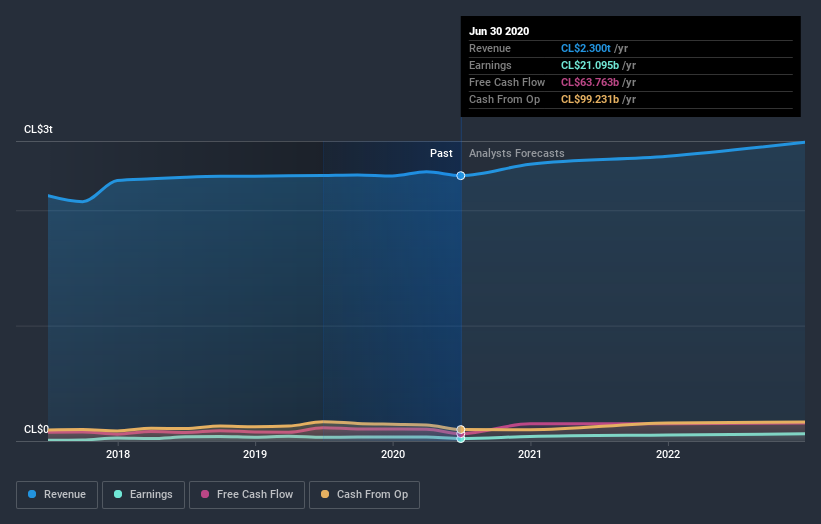Click the Free Cash Flow tooltip row label
821x524 pixels.
pyautogui.click(x=507, y=82)
